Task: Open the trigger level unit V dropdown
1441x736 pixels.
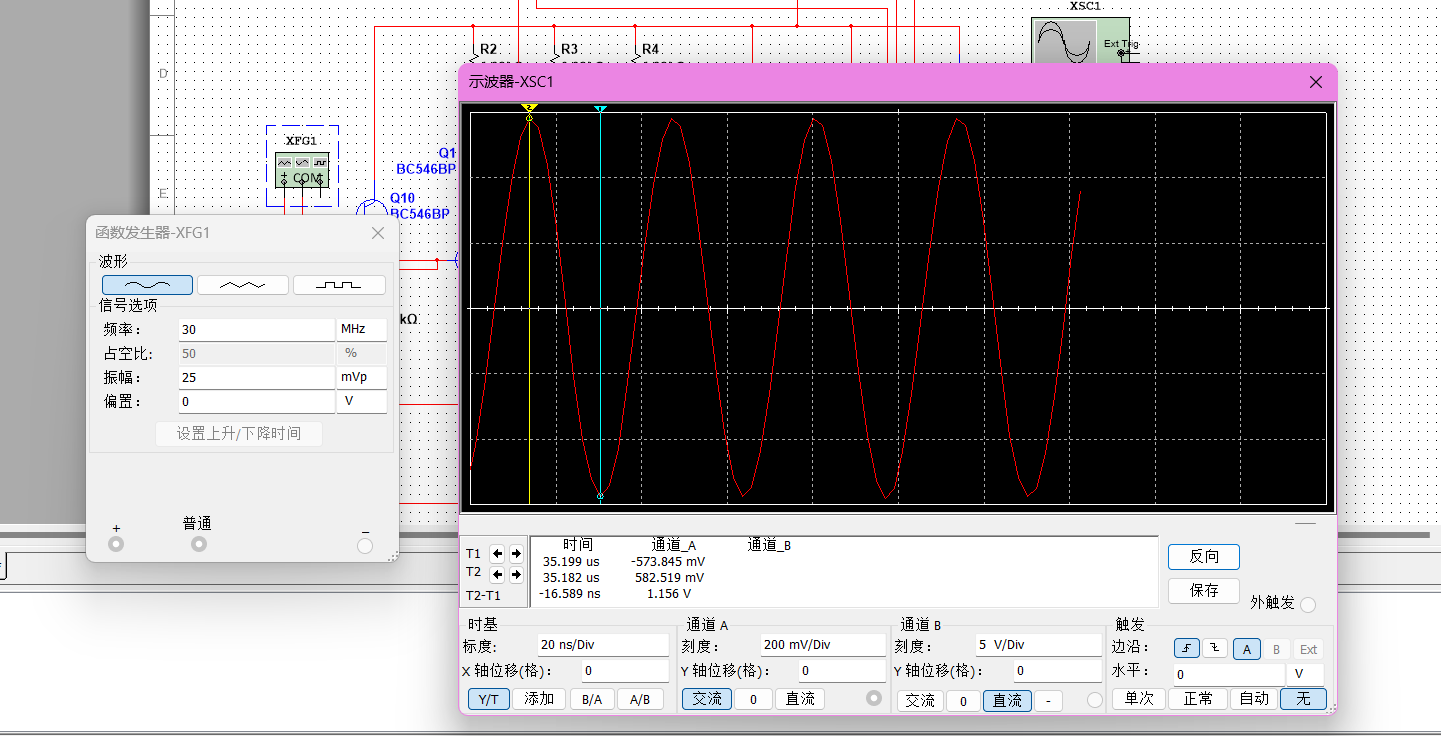Action: coord(1307,674)
